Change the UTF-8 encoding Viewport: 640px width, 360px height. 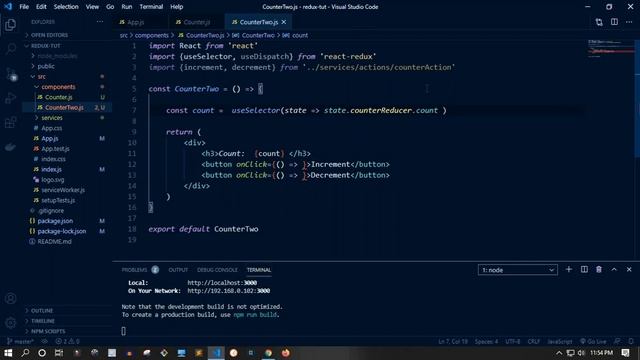[513, 341]
